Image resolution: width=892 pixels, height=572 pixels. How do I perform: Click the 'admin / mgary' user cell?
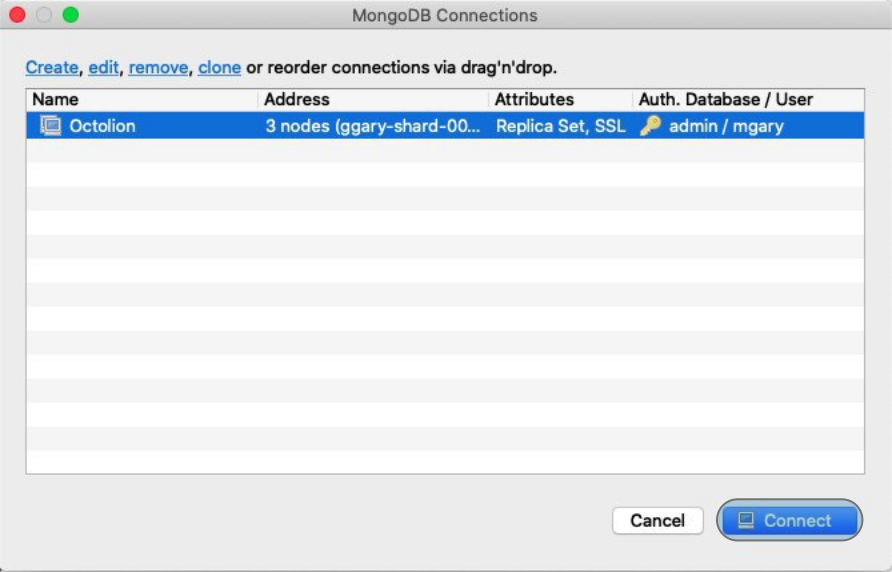(x=726, y=126)
